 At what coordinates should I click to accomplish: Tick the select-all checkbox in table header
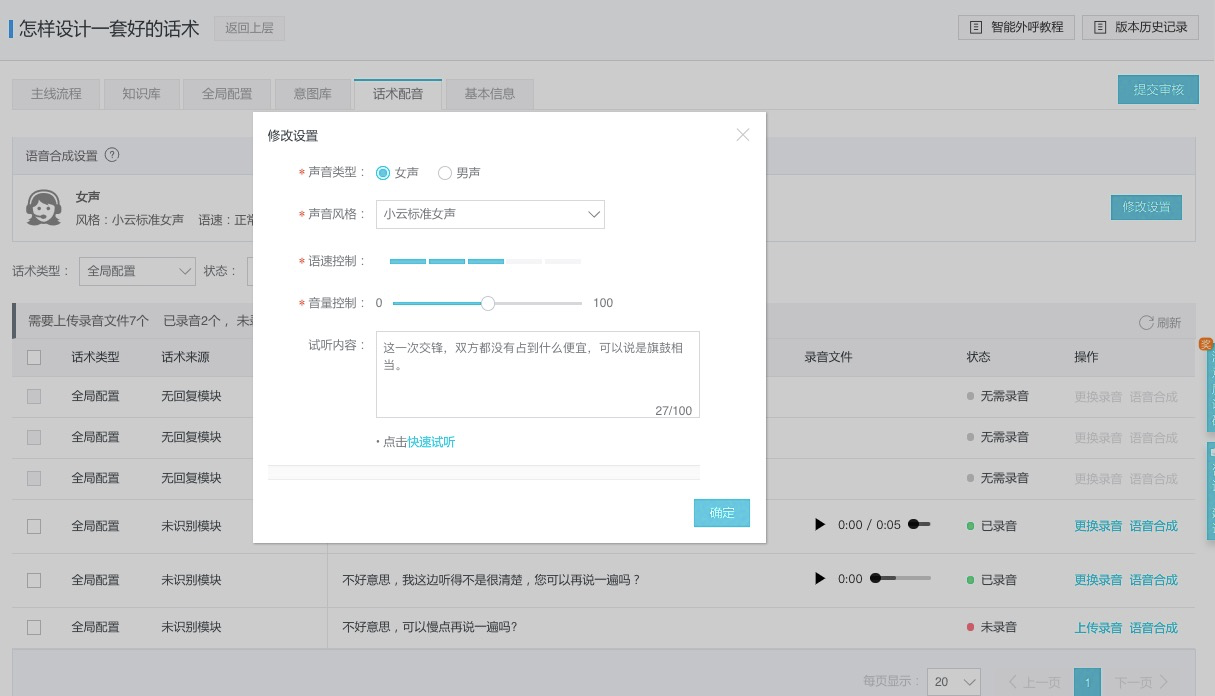(34, 357)
